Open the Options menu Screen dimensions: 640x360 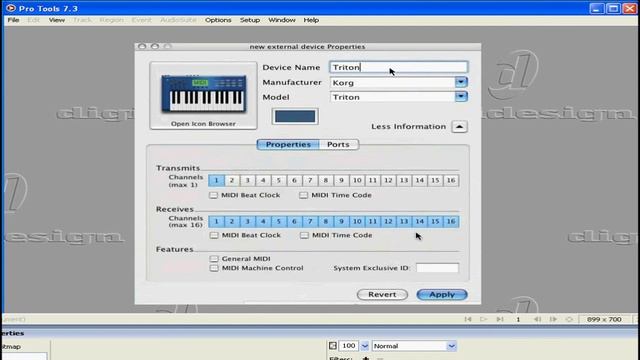tap(218, 20)
